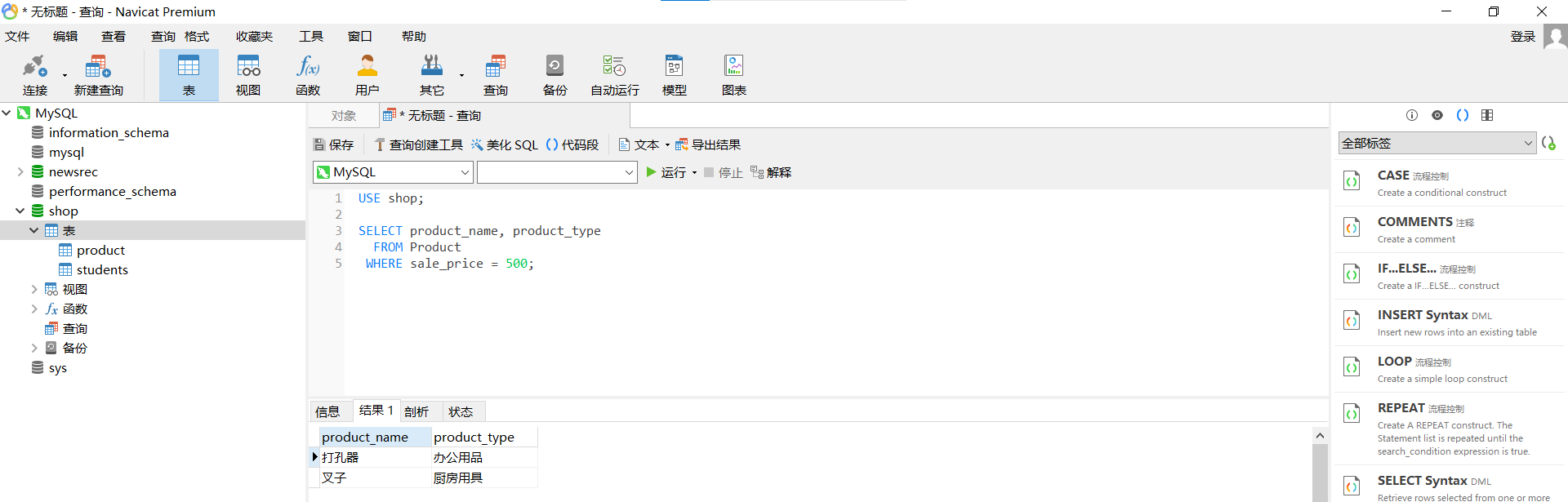Expand the Views (视图) node under shop
Viewport: 1568px width, 502px height.
pos(34,289)
